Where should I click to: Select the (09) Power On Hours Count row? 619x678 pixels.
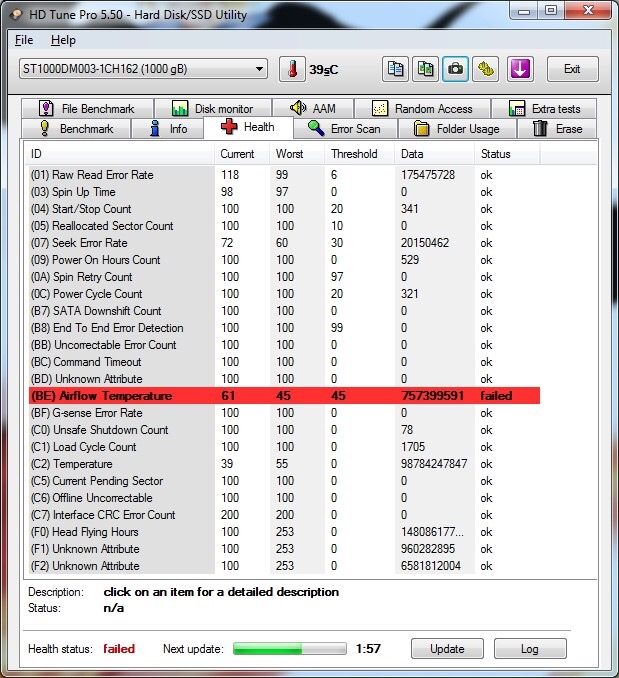click(x=284, y=260)
